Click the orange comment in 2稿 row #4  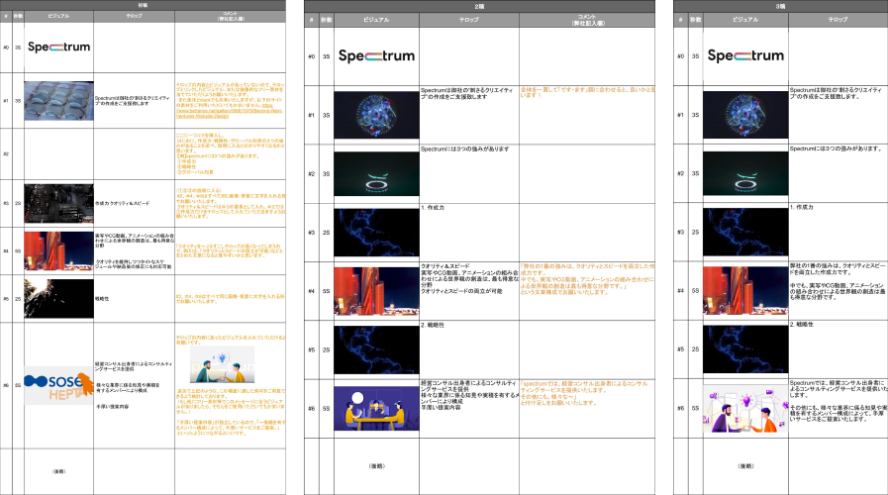(587, 279)
